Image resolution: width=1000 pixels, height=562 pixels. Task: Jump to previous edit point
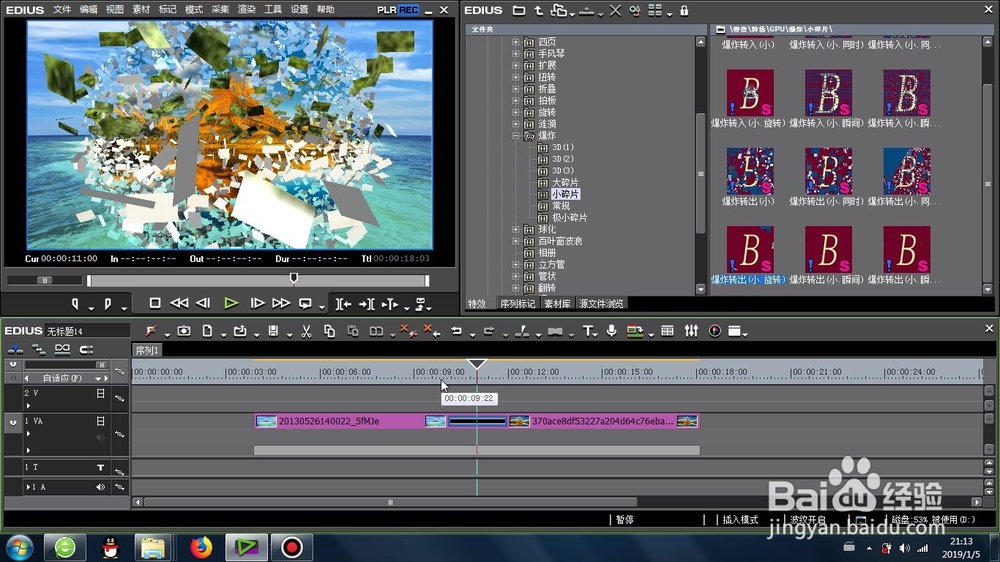[343, 304]
